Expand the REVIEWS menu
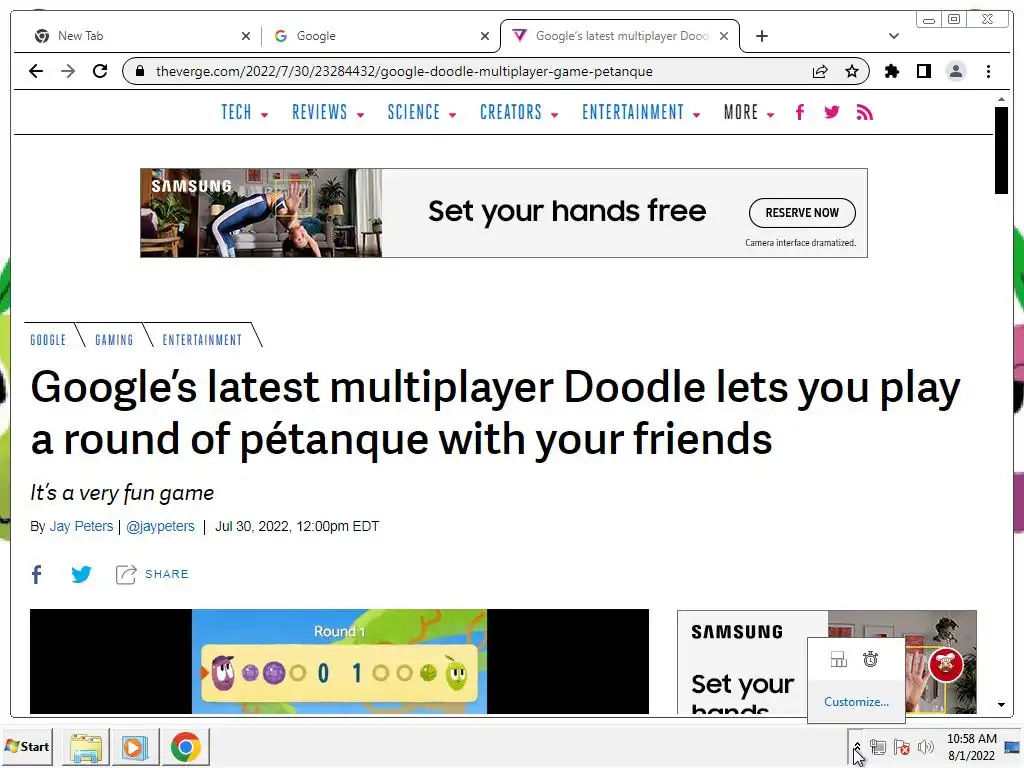Viewport: 1024px width, 768px height. coord(328,112)
